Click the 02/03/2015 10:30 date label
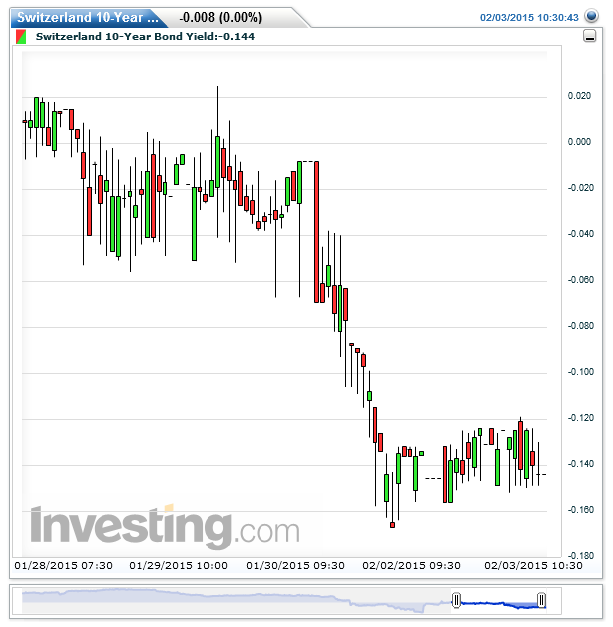This screenshot has height=627, width=613. [533, 565]
